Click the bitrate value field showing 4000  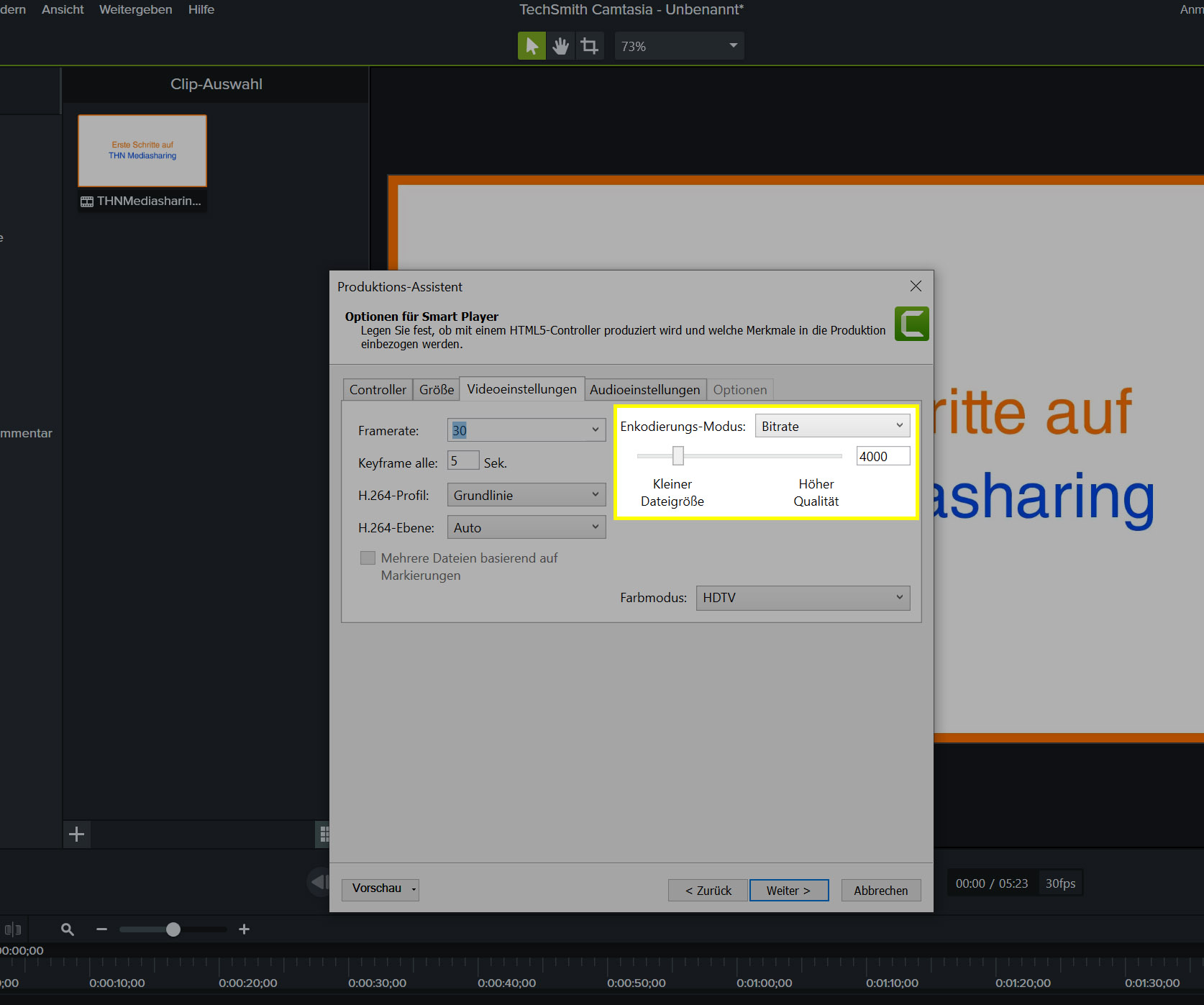pyautogui.click(x=883, y=456)
